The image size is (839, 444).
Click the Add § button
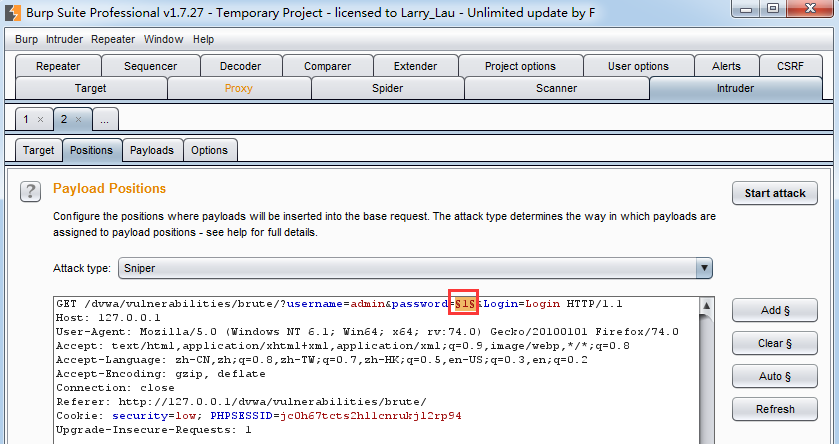(775, 310)
